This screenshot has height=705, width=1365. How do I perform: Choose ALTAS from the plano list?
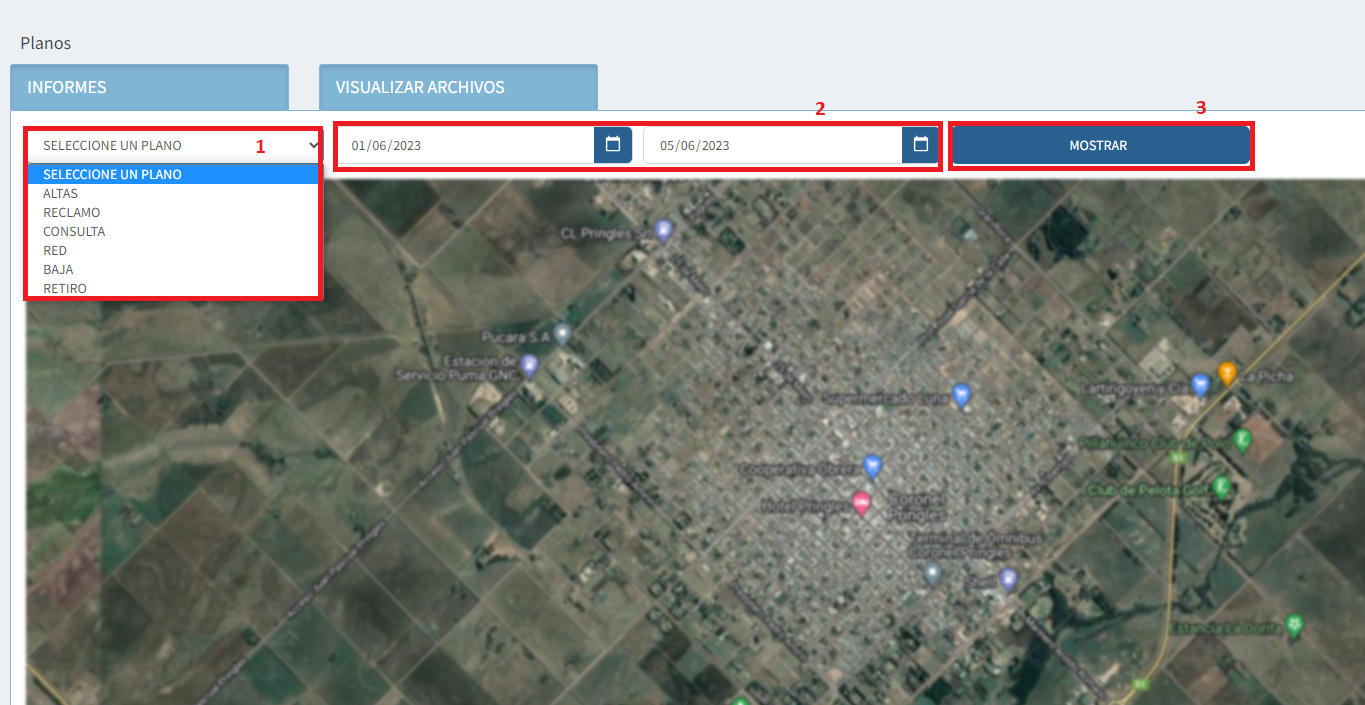pos(61,194)
